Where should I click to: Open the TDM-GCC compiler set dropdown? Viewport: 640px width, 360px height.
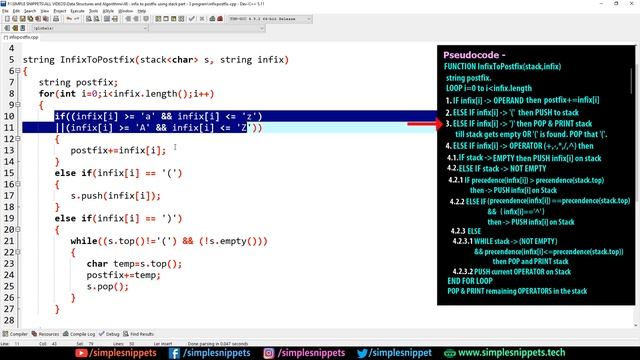pos(269,19)
